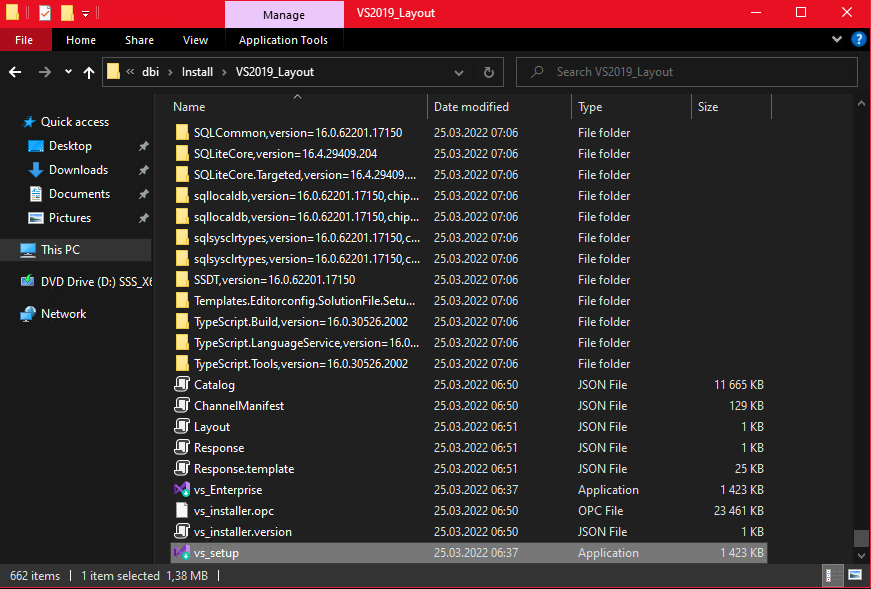871x589 pixels.
Task: Sort by the Date modified column header
Action: pyautogui.click(x=471, y=107)
